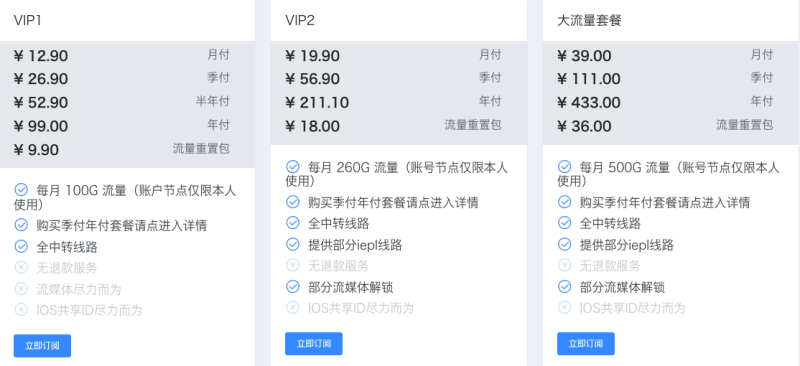Click the VIP1 立即订阅 button

42,346
